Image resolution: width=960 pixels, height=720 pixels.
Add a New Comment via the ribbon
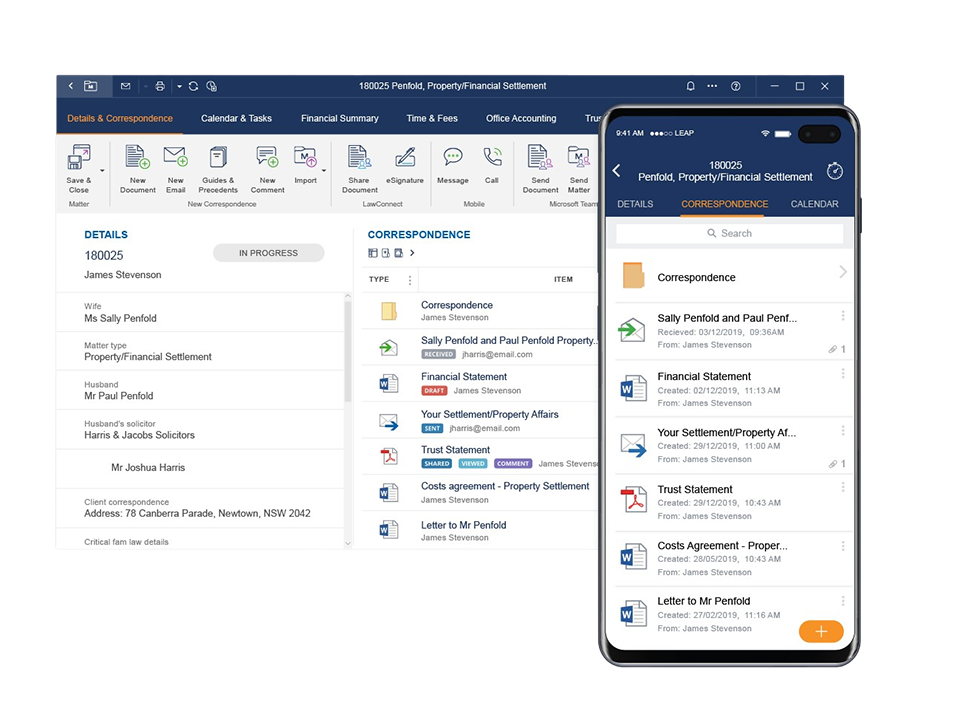267,158
